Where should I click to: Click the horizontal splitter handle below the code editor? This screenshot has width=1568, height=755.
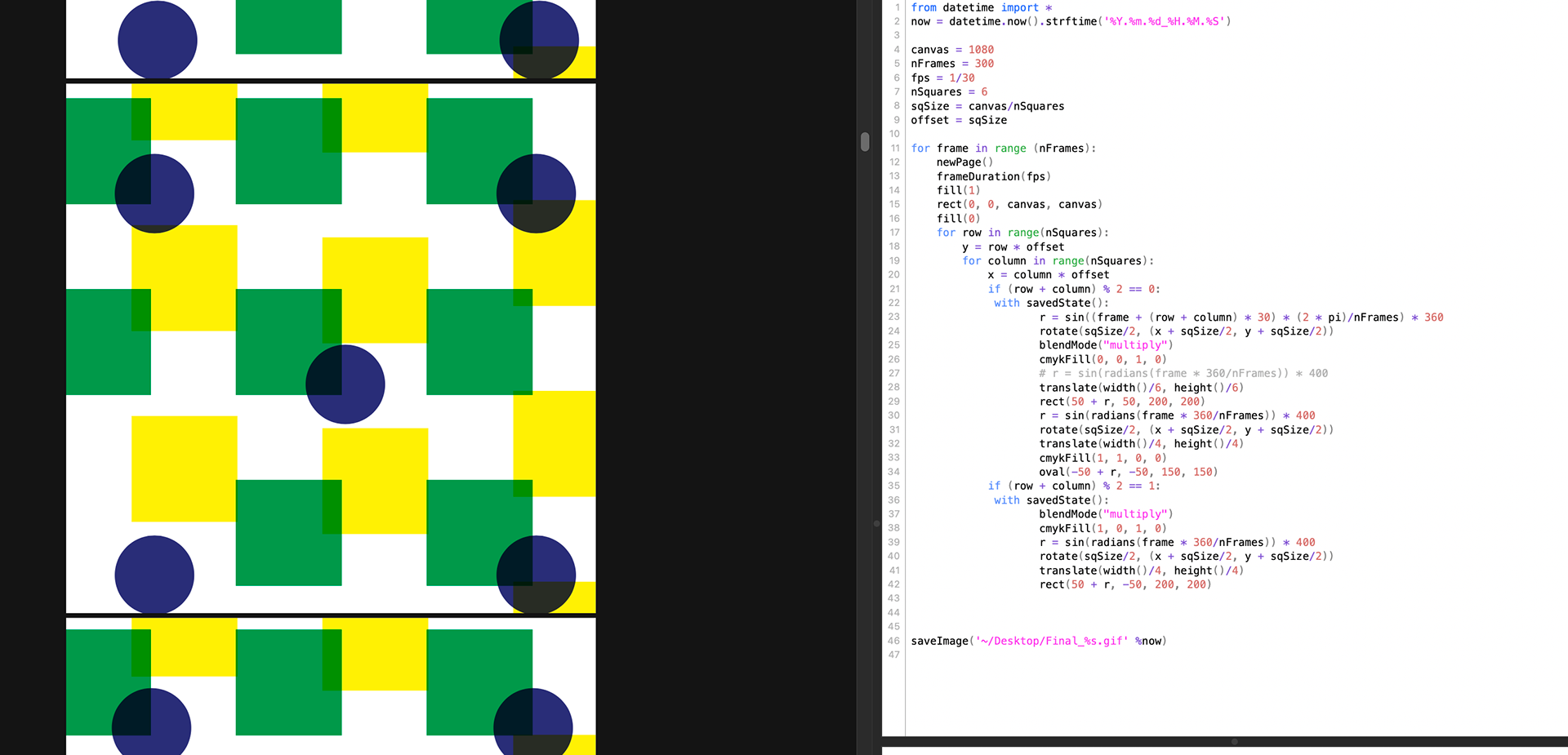(1234, 742)
